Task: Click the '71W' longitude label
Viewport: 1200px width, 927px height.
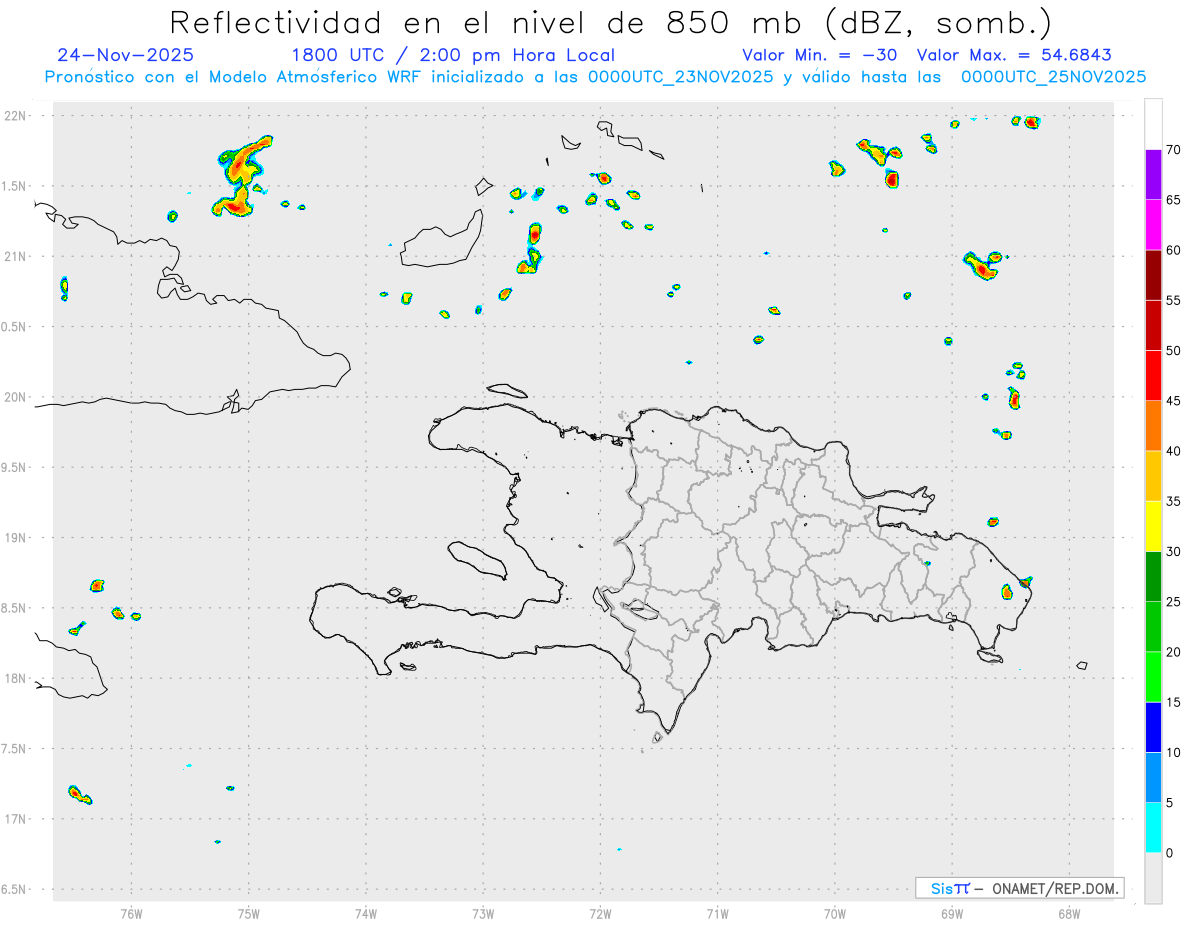Action: [717, 913]
